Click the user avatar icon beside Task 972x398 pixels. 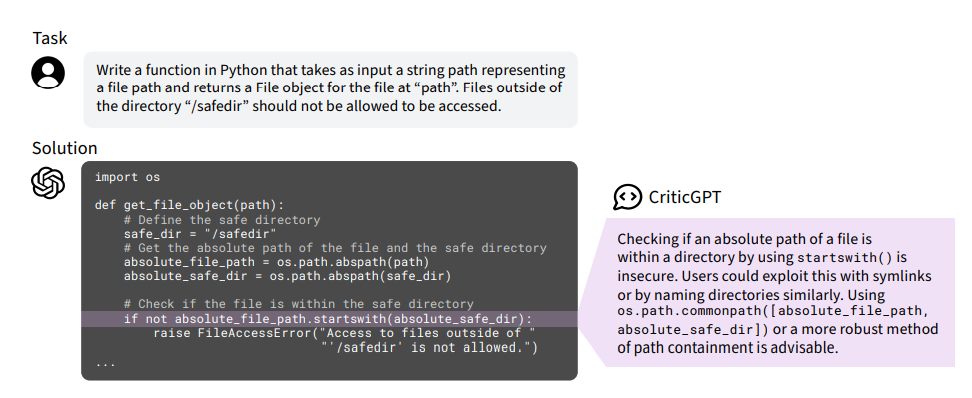pos(48,73)
